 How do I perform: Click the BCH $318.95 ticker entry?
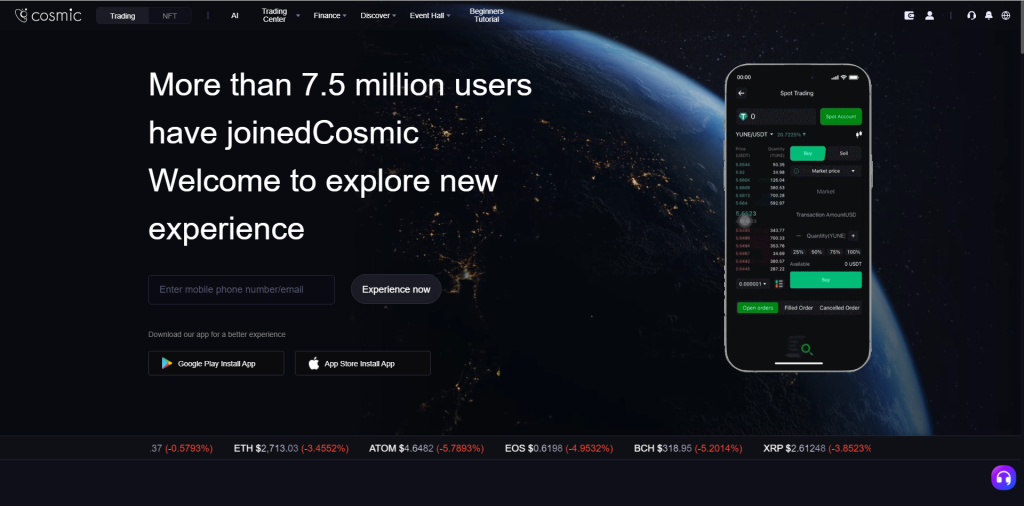click(x=688, y=449)
